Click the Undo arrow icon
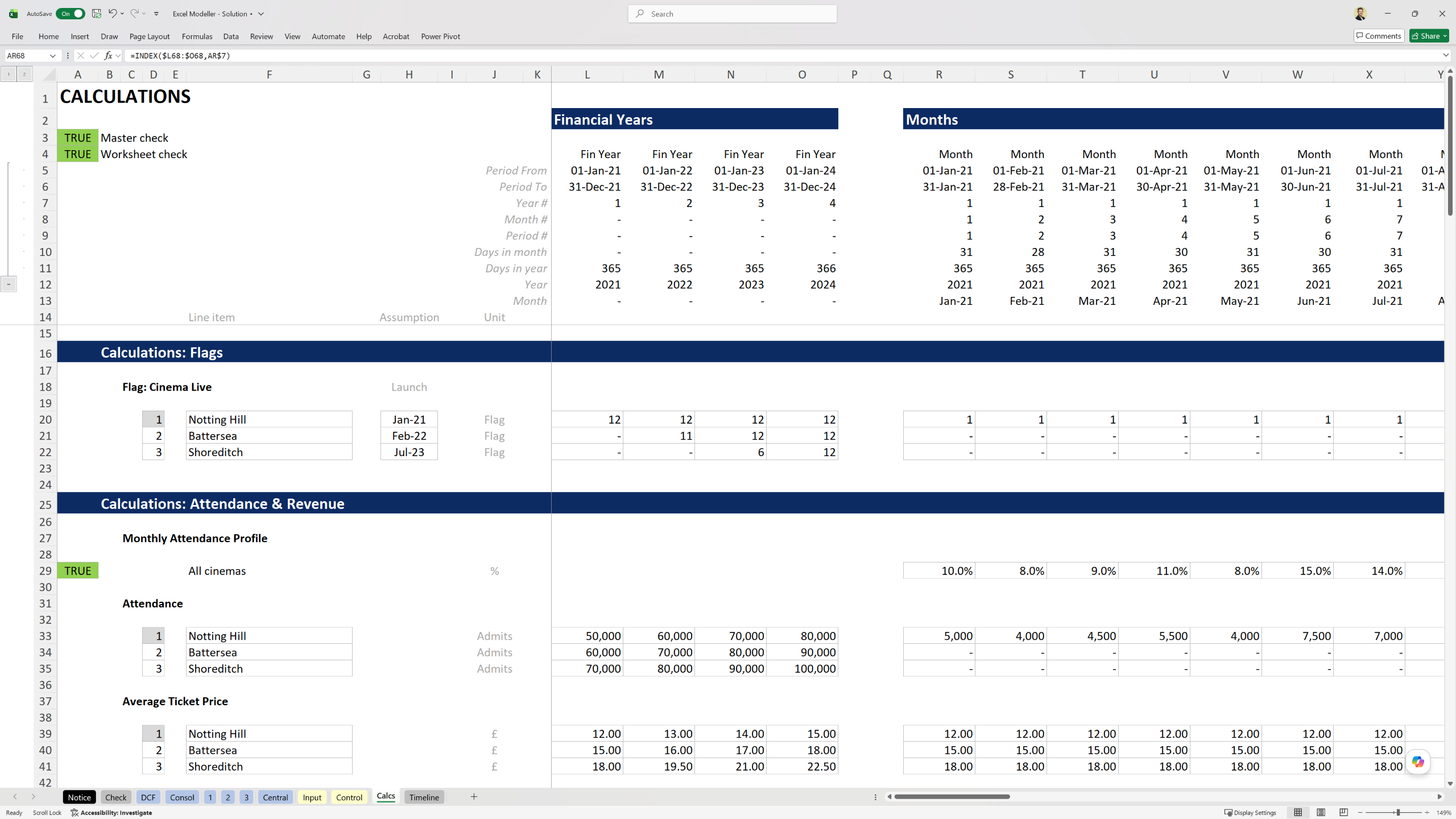Viewport: 1456px width, 819px height. pyautogui.click(x=113, y=14)
